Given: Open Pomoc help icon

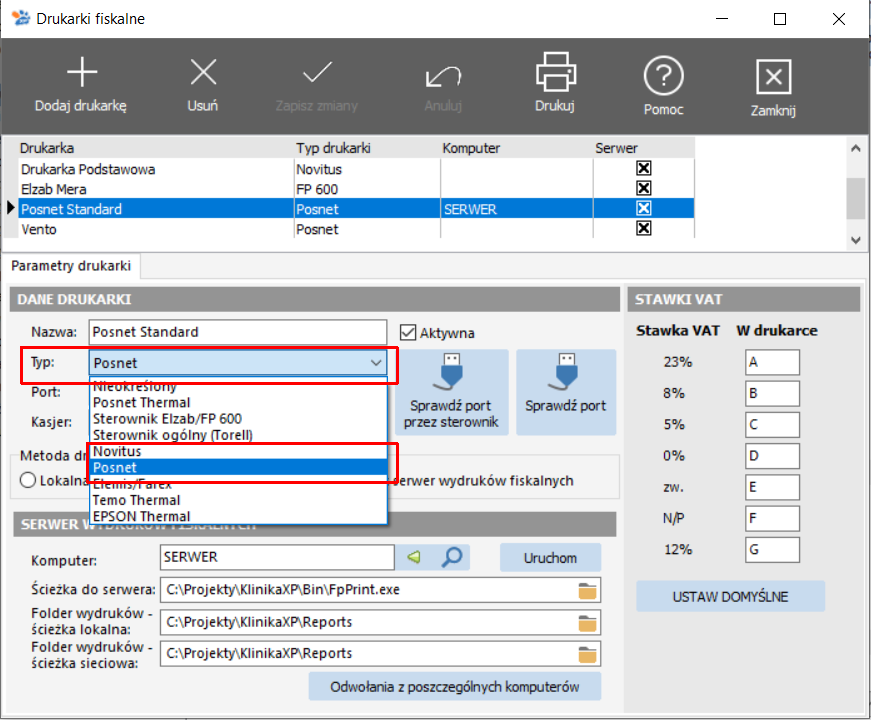Looking at the screenshot, I should tap(664, 76).
